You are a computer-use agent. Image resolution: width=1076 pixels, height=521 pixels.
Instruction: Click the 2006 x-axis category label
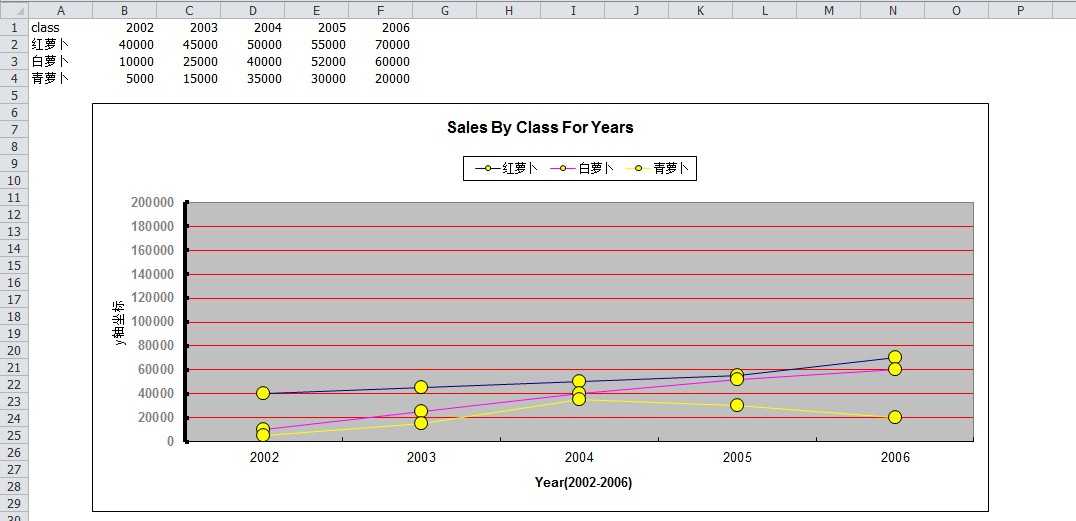pos(895,457)
